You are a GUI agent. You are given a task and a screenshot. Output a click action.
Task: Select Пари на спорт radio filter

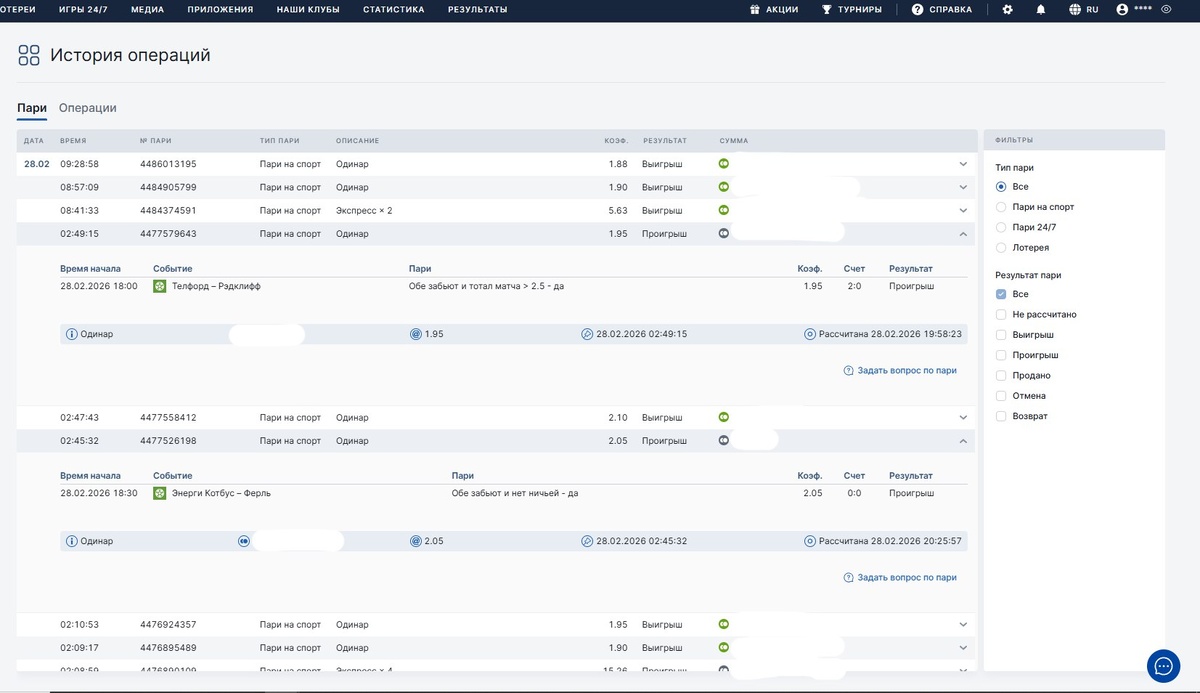pos(1001,207)
